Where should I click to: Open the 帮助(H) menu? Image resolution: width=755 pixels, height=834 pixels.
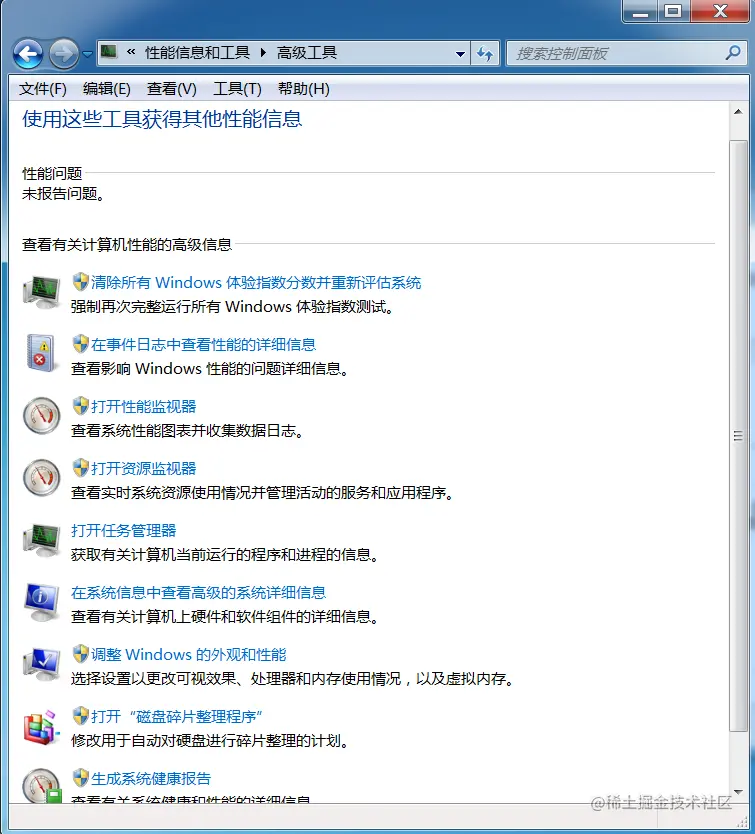coord(304,88)
